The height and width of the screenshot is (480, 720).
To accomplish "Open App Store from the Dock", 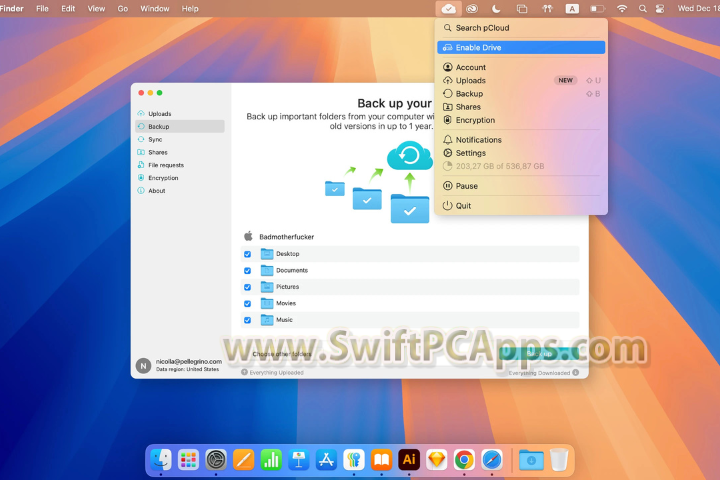I will tap(326, 459).
